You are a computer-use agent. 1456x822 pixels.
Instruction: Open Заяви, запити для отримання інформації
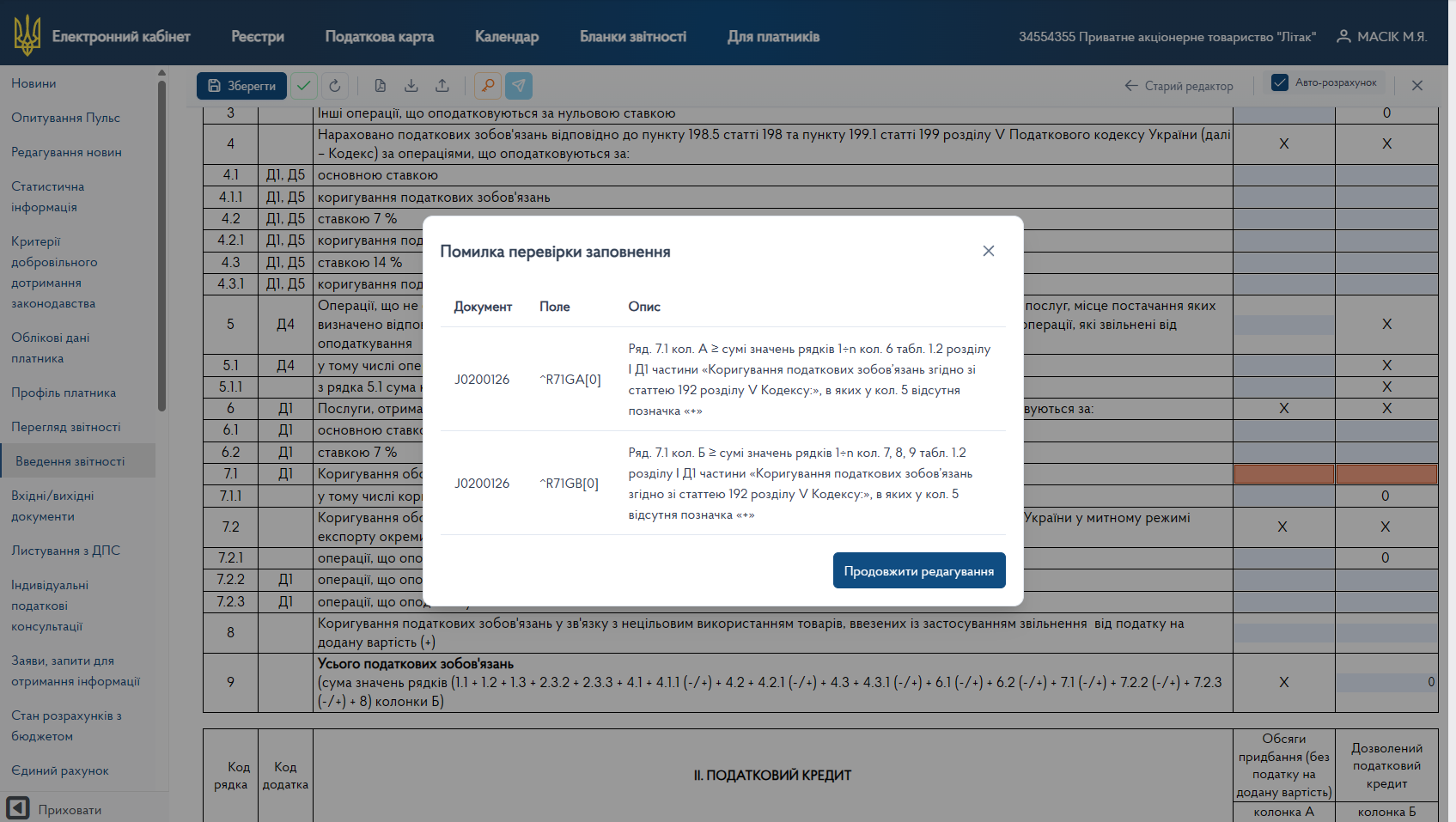(x=76, y=671)
